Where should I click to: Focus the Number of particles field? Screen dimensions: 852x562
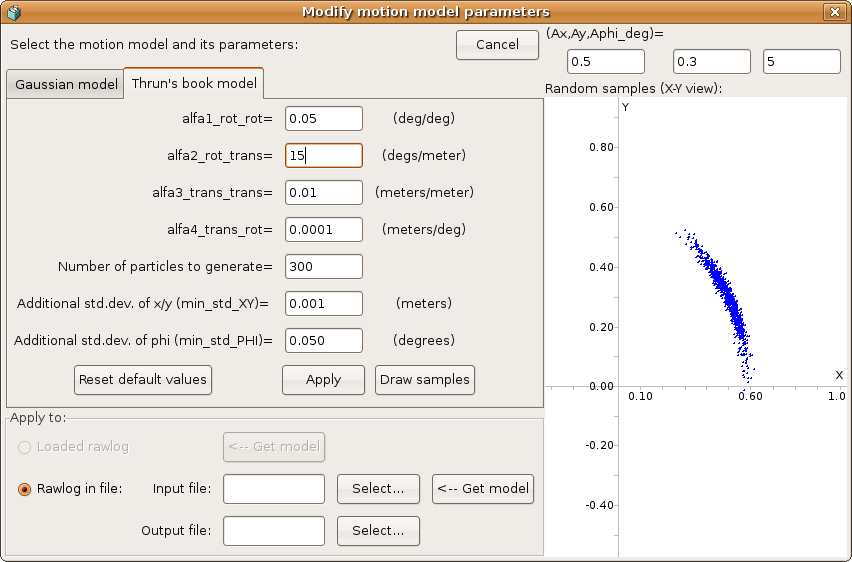[x=323, y=266]
